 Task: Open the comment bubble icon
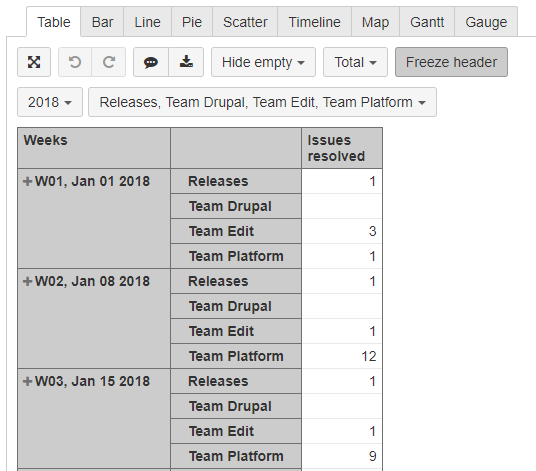pos(151,62)
